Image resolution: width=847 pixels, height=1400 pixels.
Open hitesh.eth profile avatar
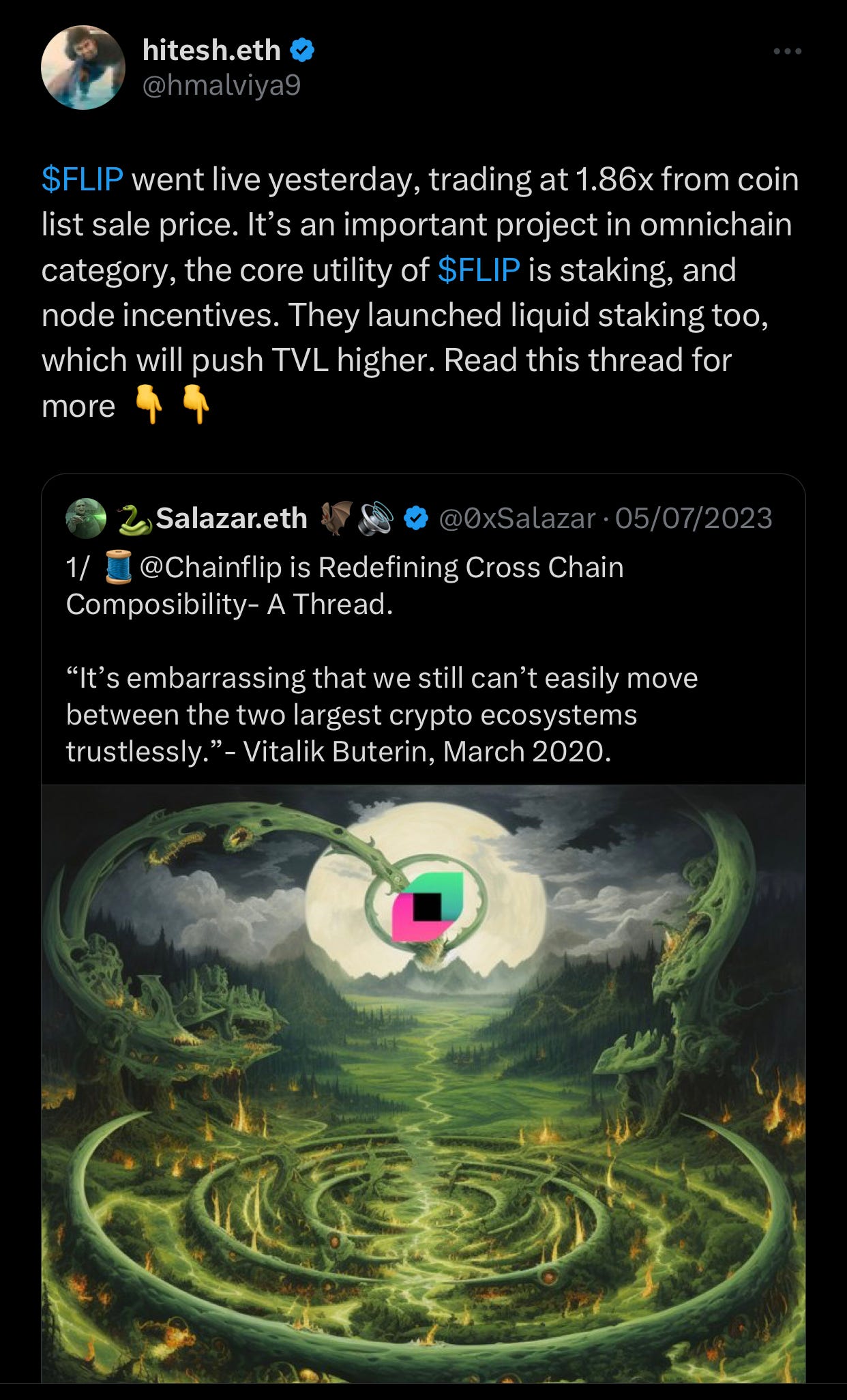(83, 68)
